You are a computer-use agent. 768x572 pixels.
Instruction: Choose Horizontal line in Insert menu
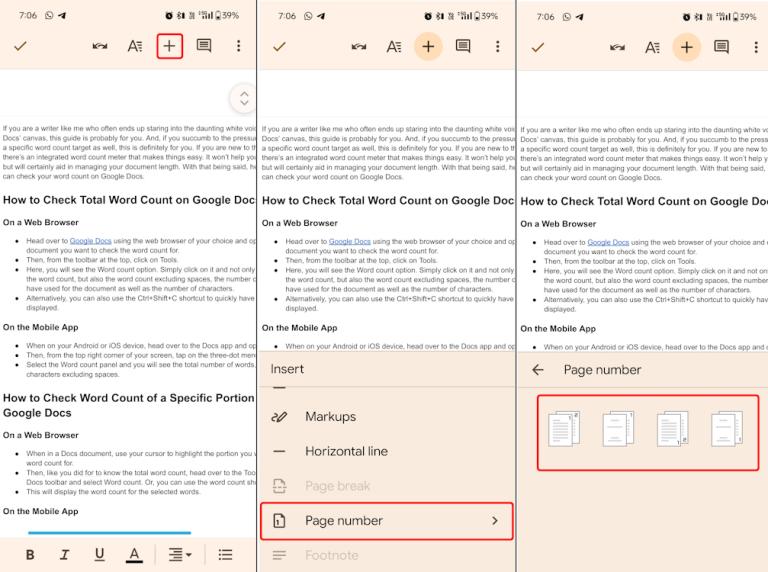346,452
